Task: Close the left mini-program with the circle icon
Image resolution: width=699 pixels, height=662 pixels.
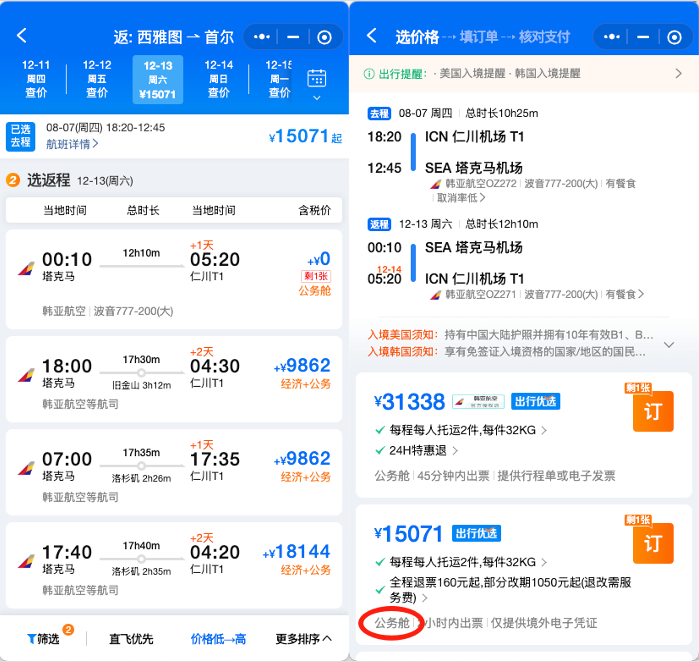Action: click(x=324, y=37)
